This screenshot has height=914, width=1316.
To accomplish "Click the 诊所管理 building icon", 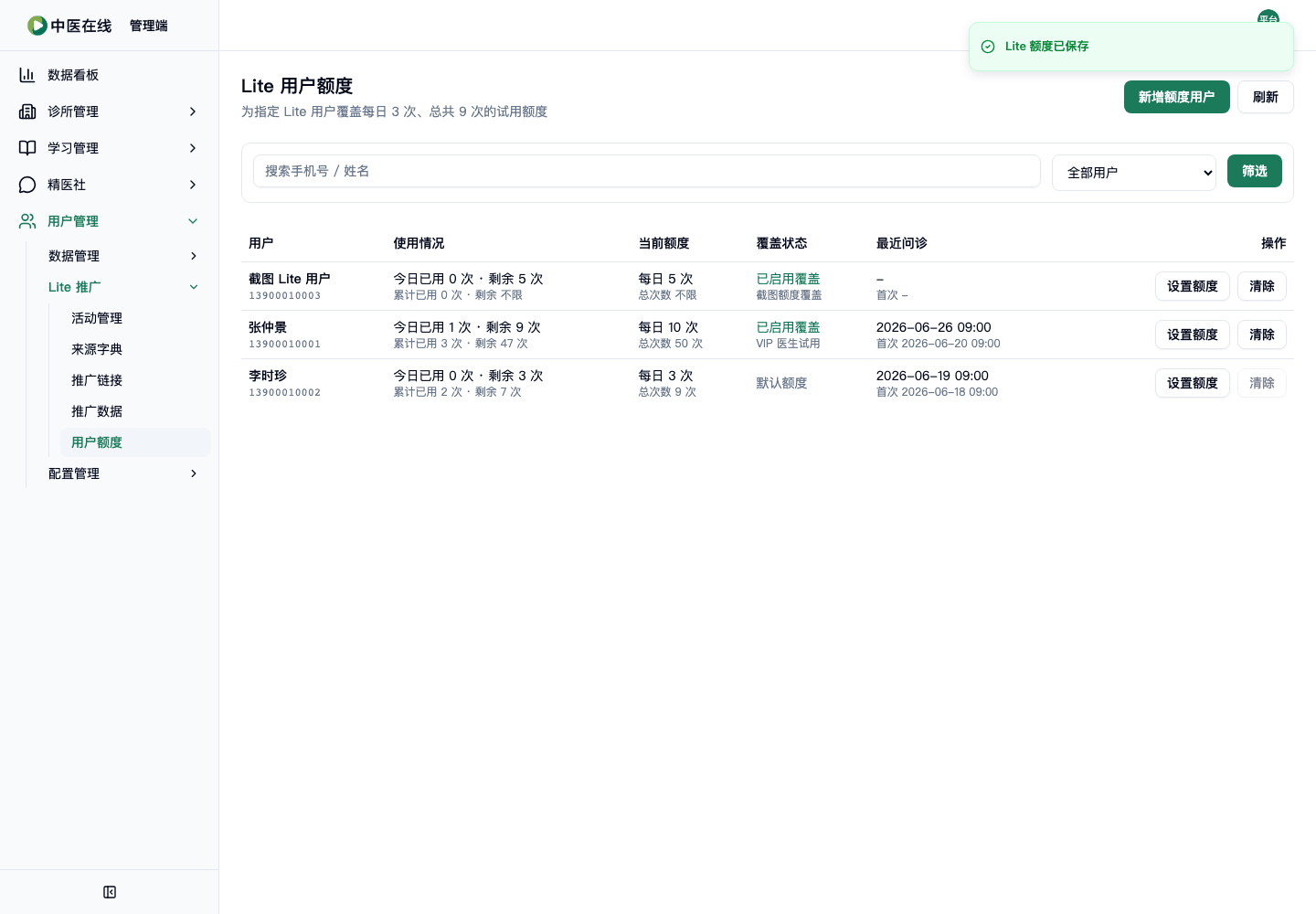I will click(27, 112).
